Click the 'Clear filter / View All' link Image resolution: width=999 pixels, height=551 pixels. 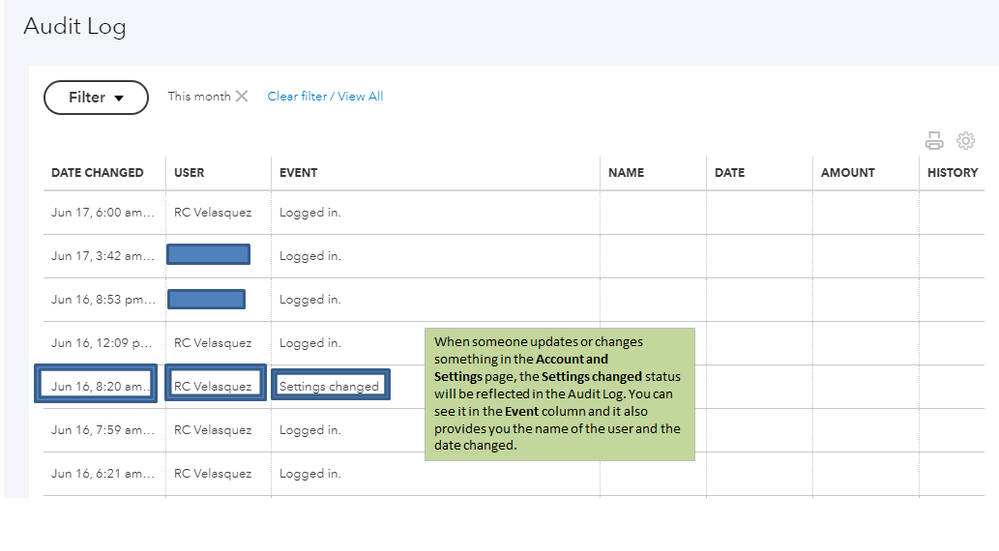[325, 97]
